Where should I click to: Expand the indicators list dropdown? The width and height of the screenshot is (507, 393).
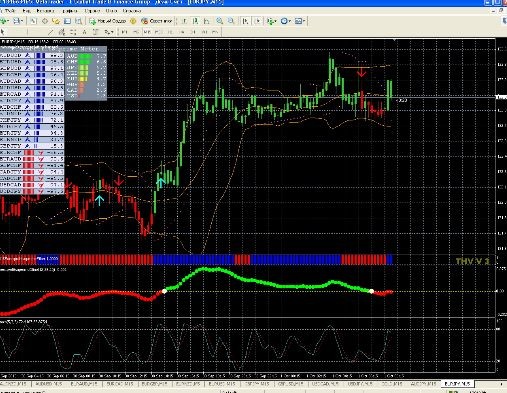pyautogui.click(x=276, y=21)
